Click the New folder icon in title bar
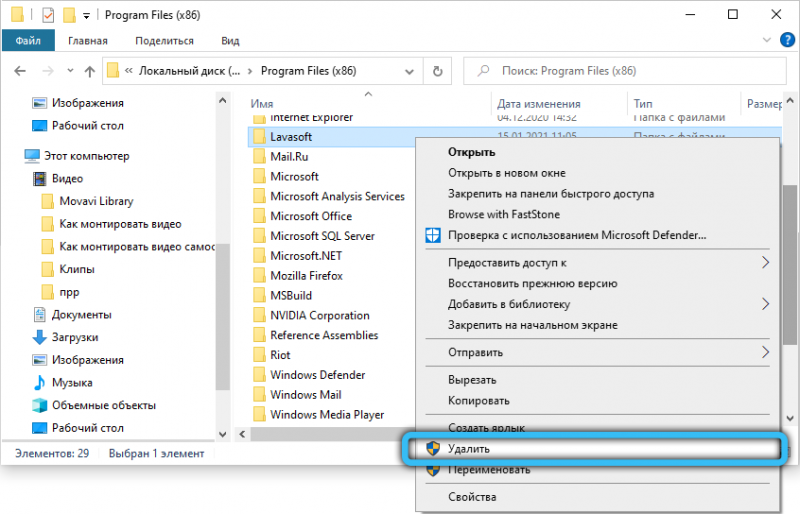 pos(69,15)
